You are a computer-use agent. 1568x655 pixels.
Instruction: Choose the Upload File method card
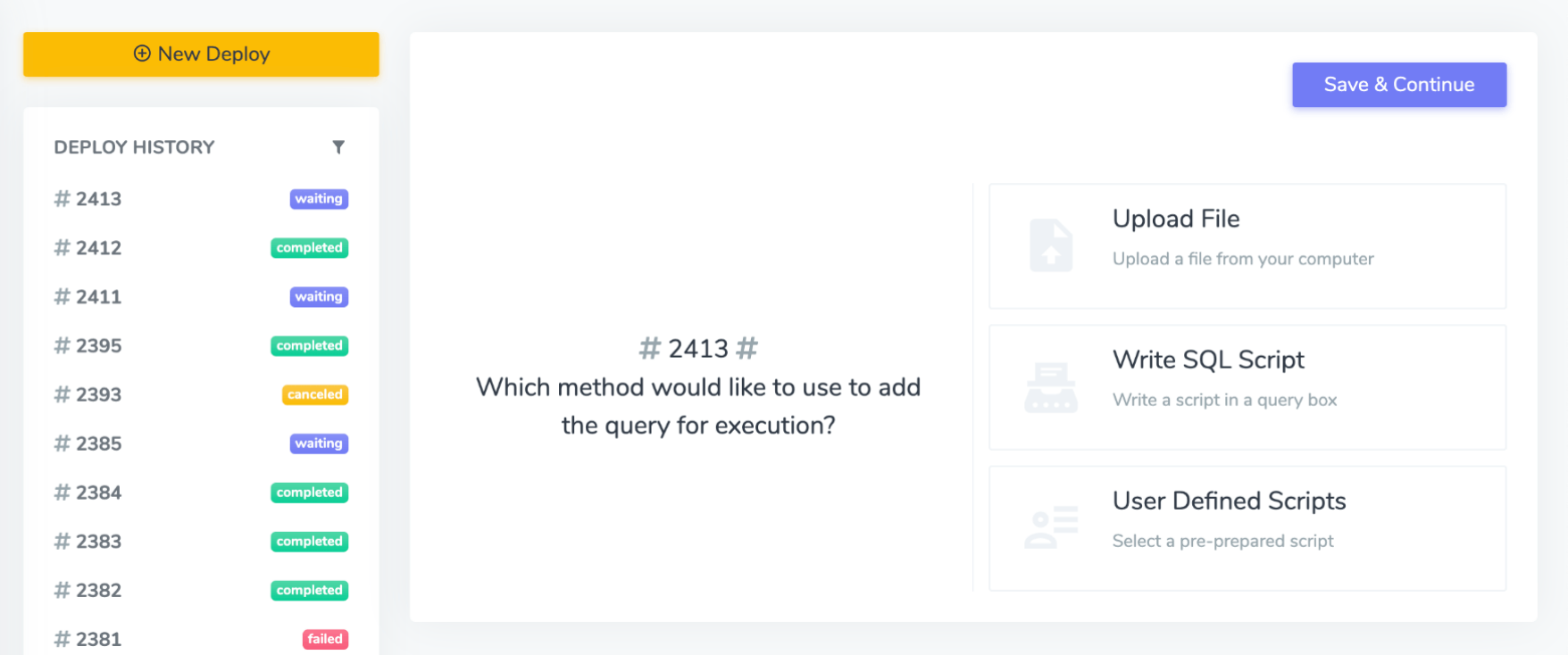(x=1247, y=246)
